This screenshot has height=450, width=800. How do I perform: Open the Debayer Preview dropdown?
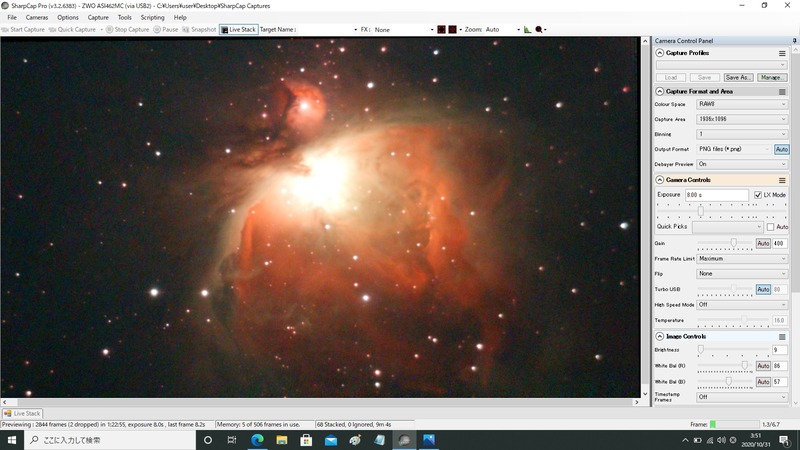point(742,164)
